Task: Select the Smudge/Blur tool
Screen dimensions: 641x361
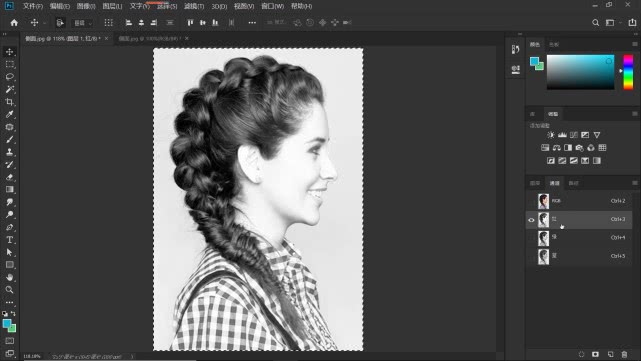Action: (x=9, y=202)
